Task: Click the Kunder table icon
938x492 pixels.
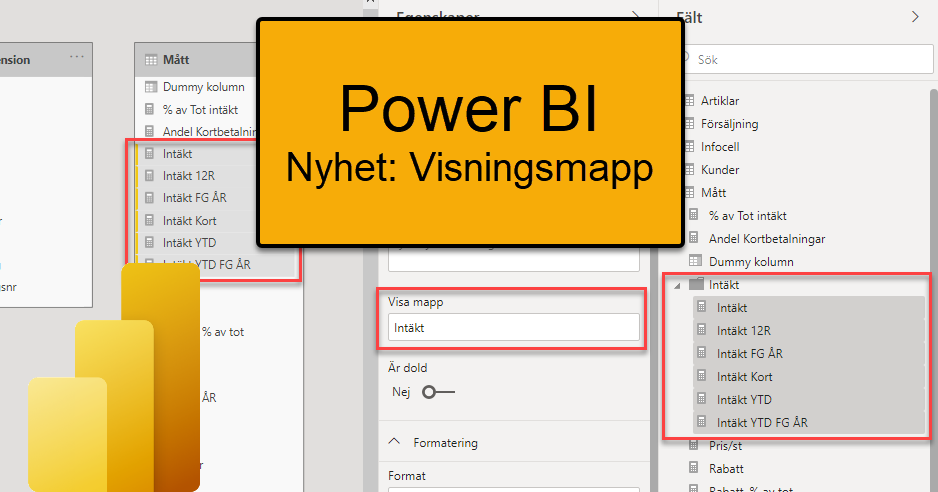Action: coord(688,170)
